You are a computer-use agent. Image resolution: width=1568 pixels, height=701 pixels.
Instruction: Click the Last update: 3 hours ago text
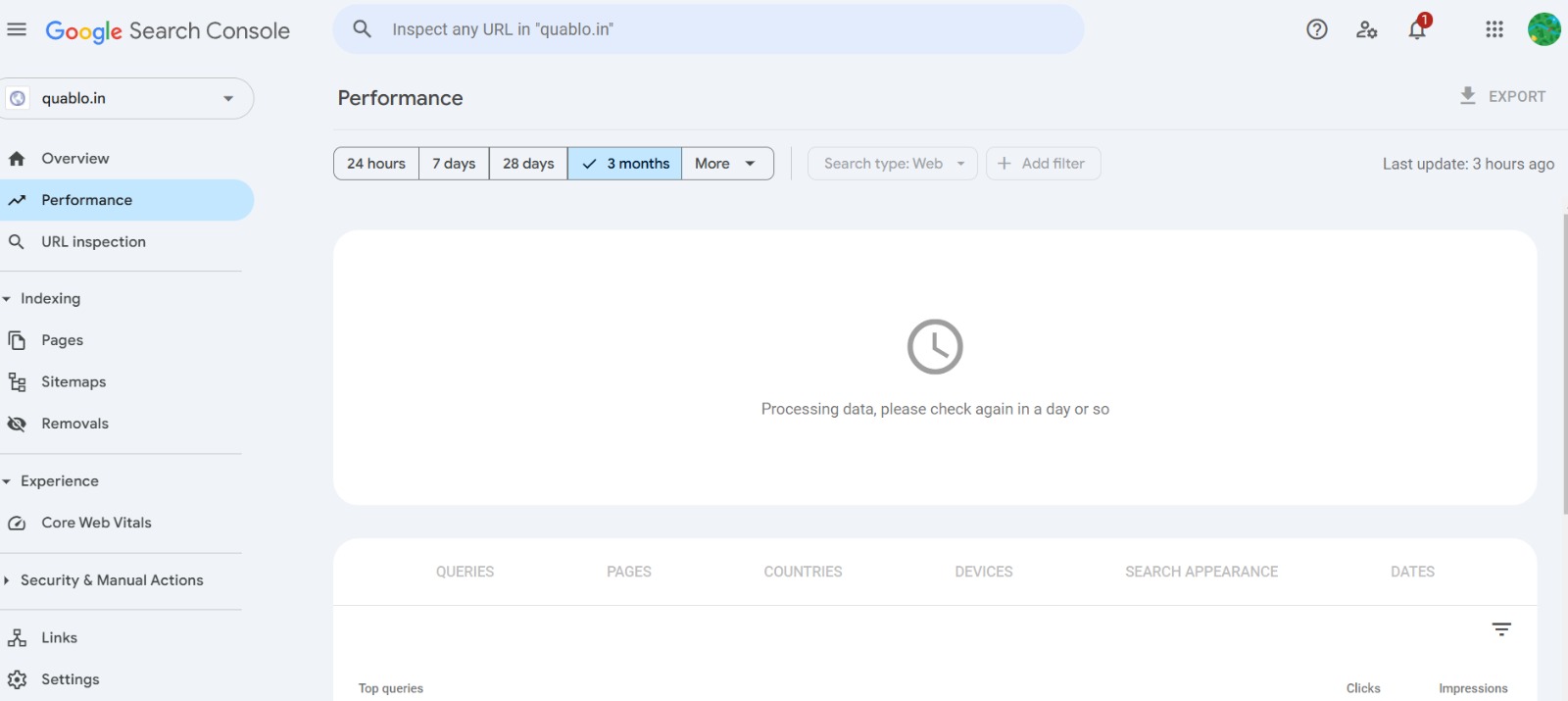tap(1468, 164)
